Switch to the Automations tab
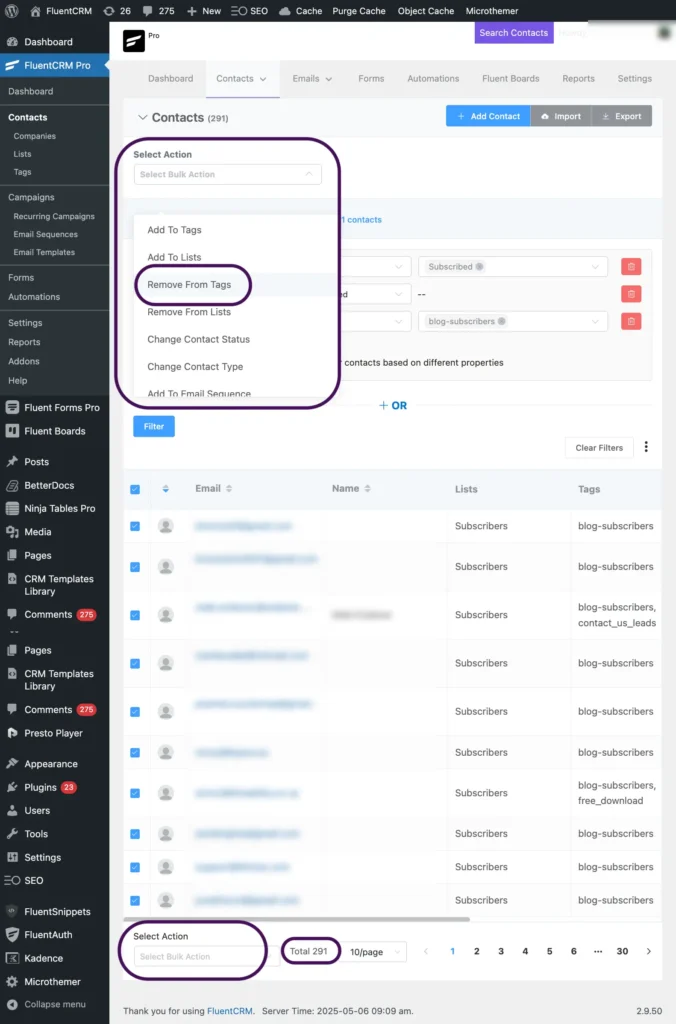 pyautogui.click(x=433, y=78)
